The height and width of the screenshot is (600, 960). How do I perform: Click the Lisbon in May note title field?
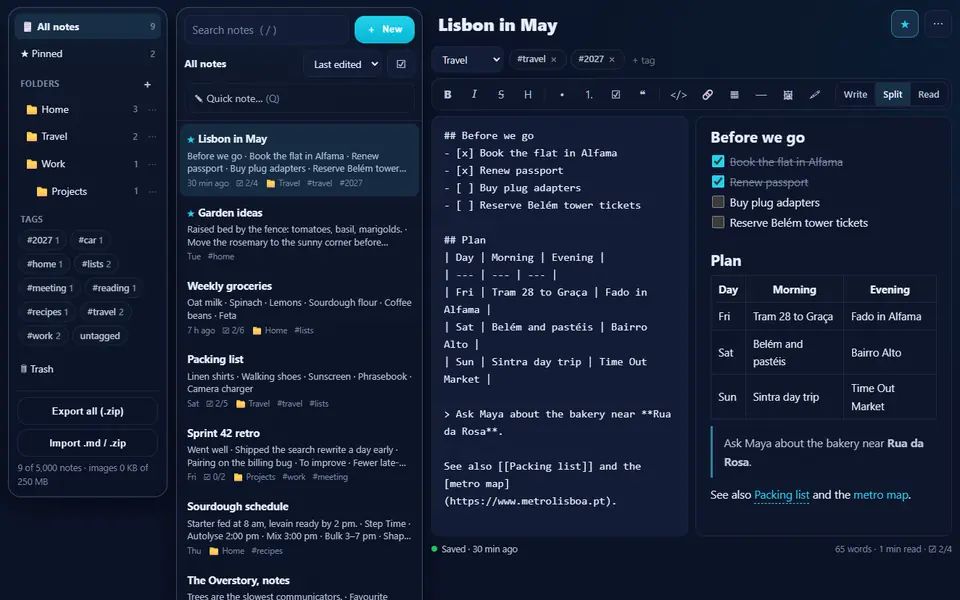pyautogui.click(x=659, y=25)
